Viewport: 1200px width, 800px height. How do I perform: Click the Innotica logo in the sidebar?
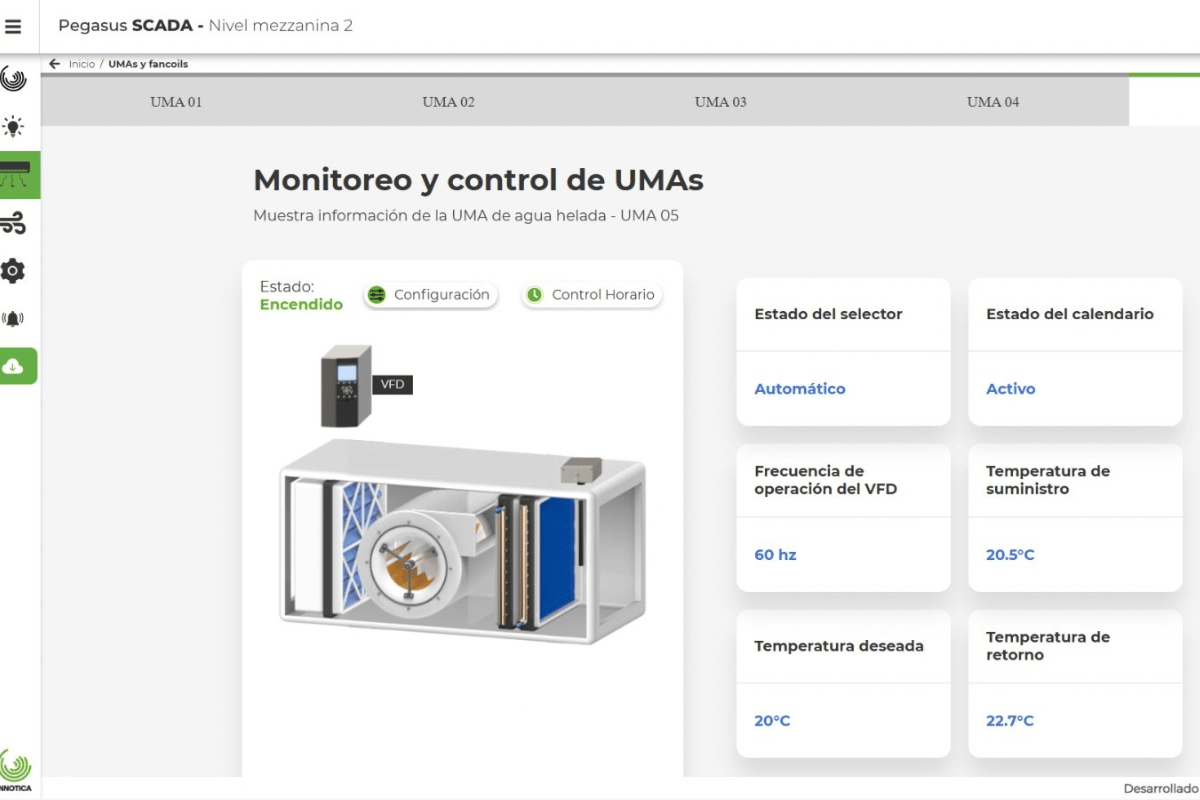point(15,770)
